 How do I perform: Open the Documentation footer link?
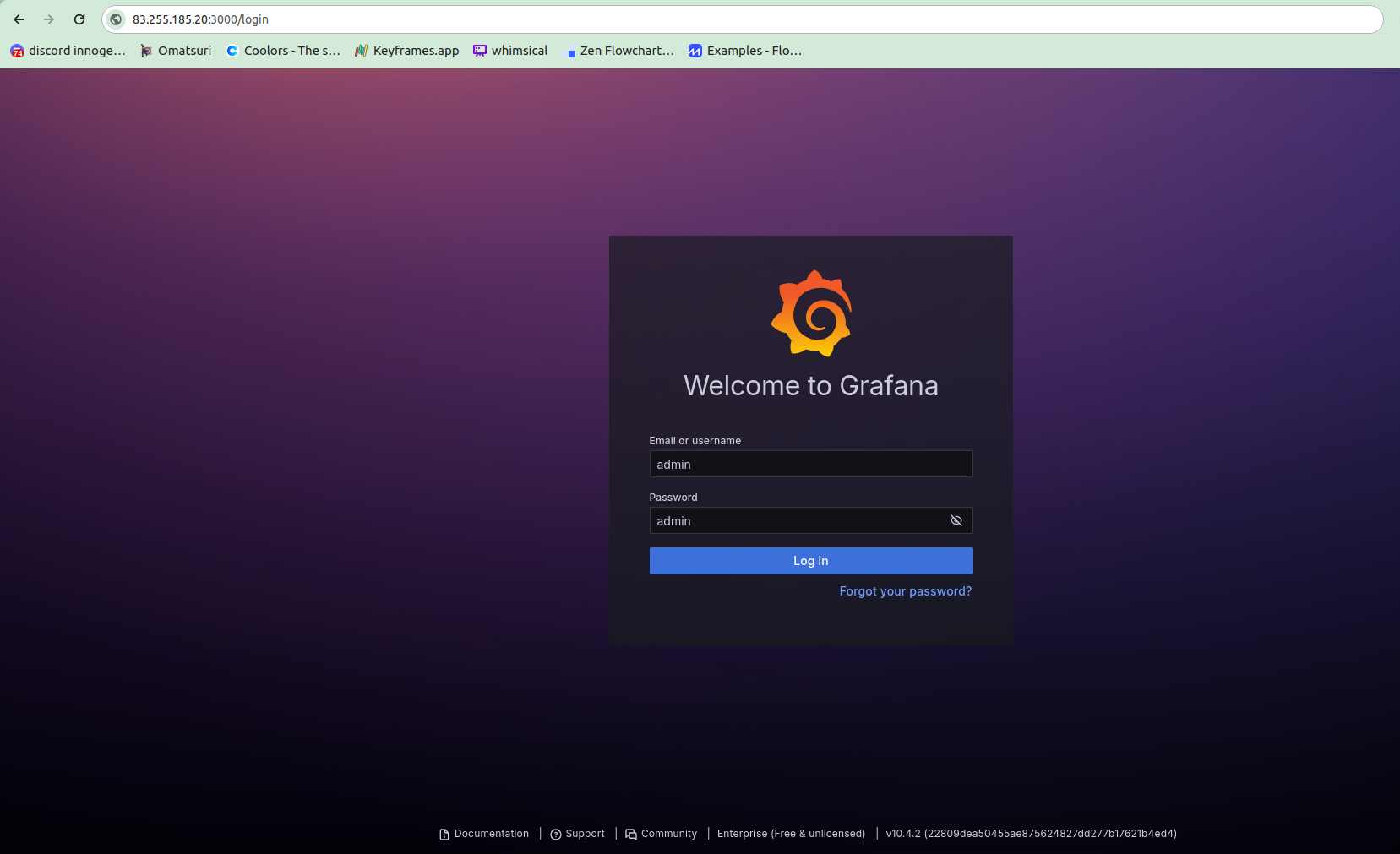[484, 834]
